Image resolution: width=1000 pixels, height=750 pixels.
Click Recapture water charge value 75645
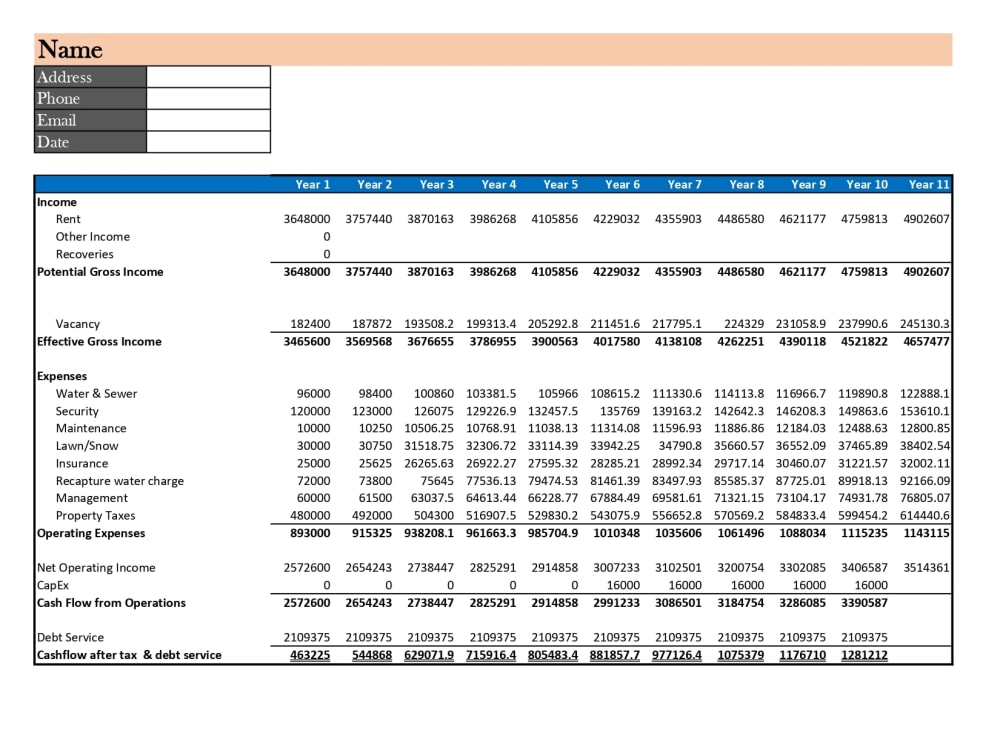tap(437, 481)
